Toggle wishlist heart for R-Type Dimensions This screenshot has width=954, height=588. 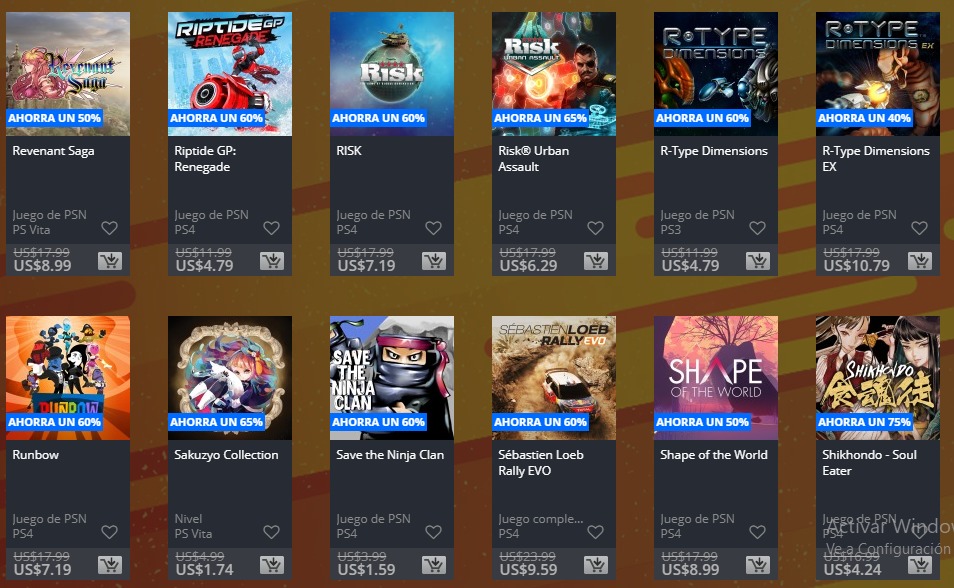[x=757, y=228]
